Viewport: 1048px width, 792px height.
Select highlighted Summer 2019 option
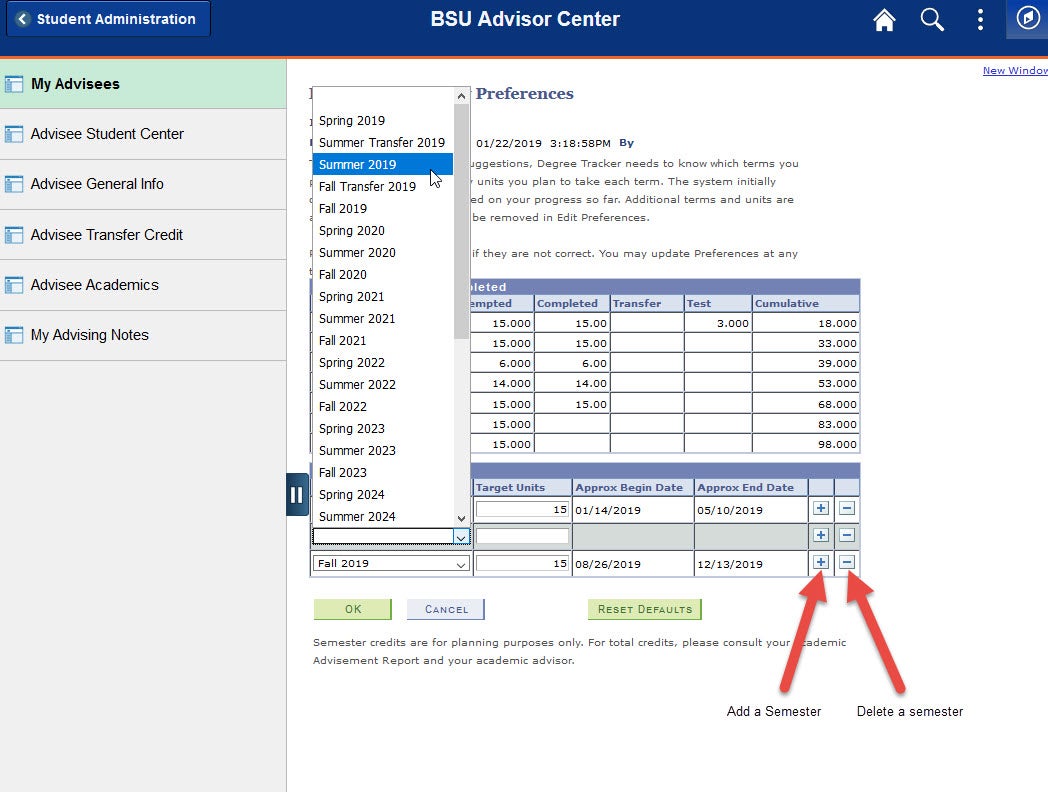click(x=382, y=164)
